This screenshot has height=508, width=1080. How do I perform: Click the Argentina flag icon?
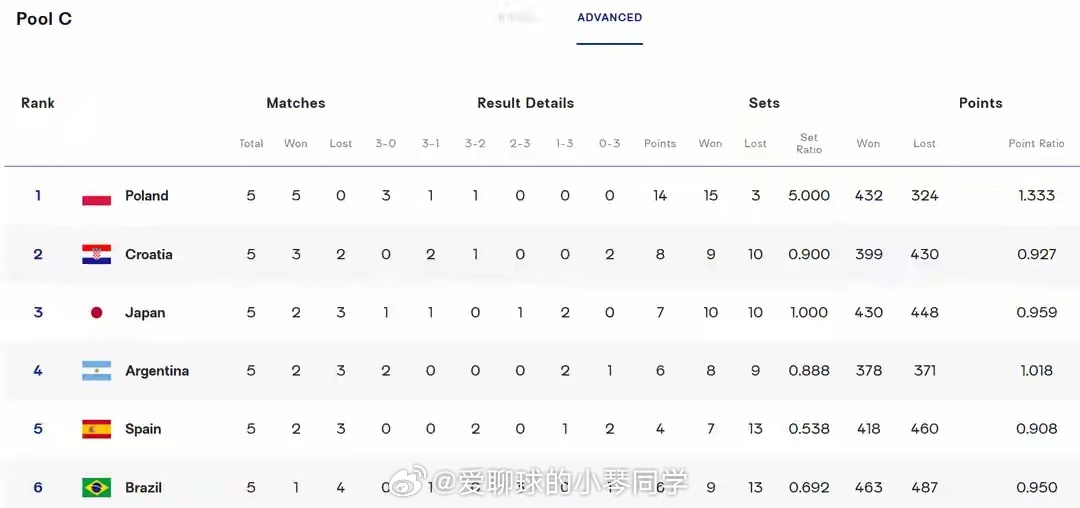click(96, 371)
